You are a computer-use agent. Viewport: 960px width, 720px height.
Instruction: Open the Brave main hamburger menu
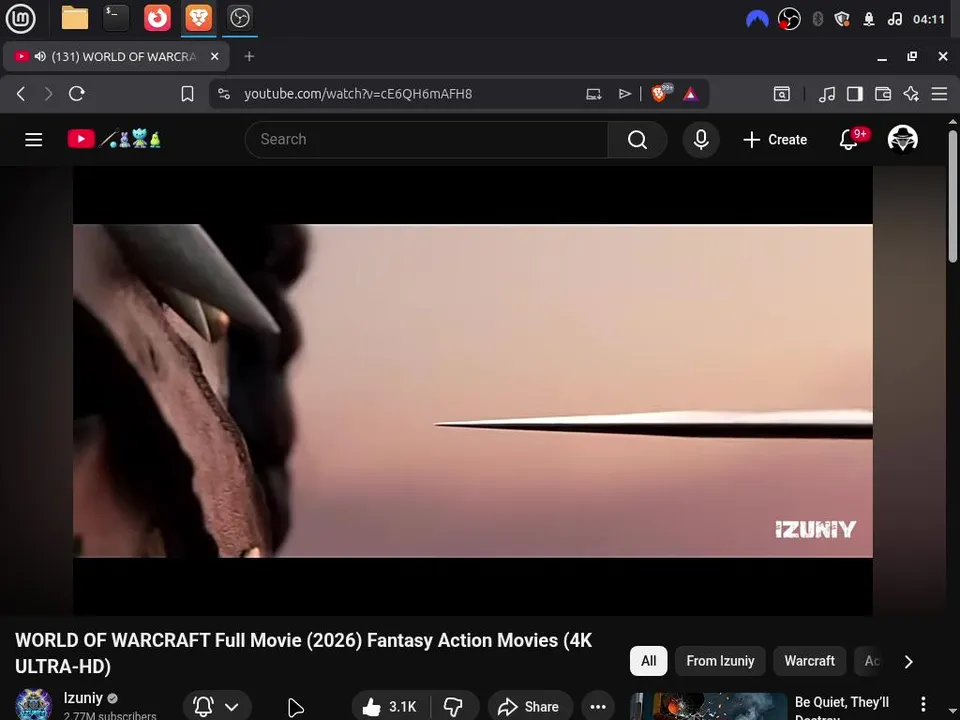[939, 94]
